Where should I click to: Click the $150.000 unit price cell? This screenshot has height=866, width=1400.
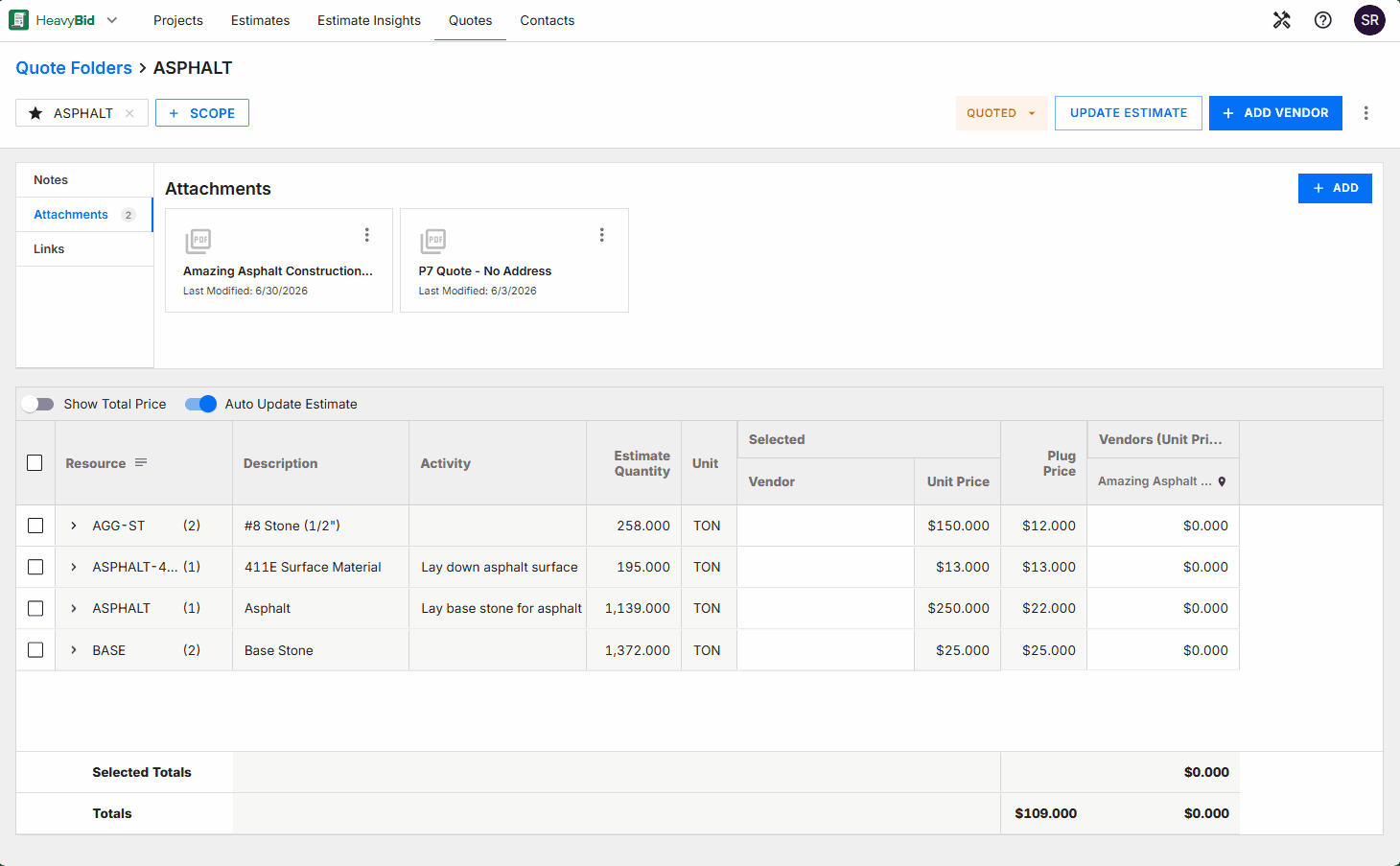point(958,526)
